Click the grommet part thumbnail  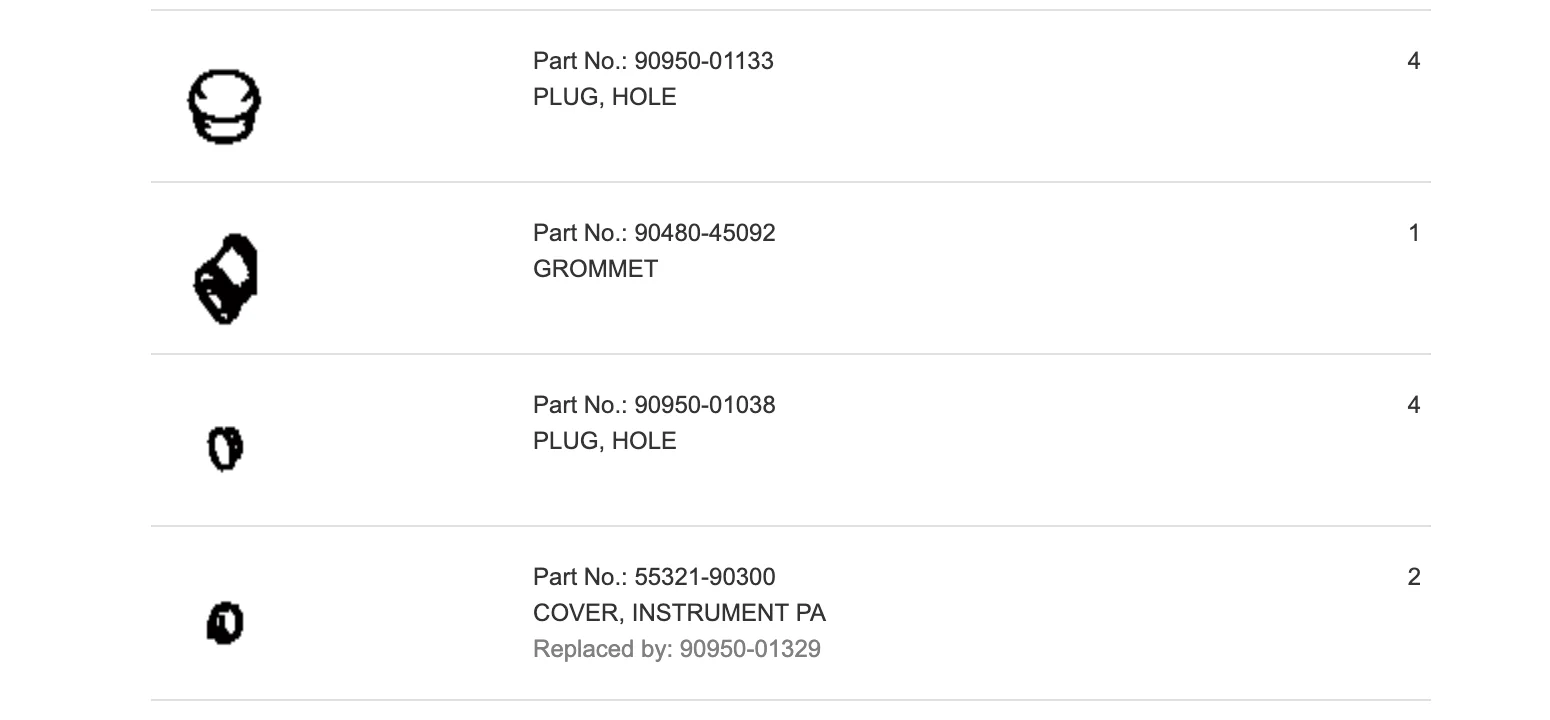point(225,279)
